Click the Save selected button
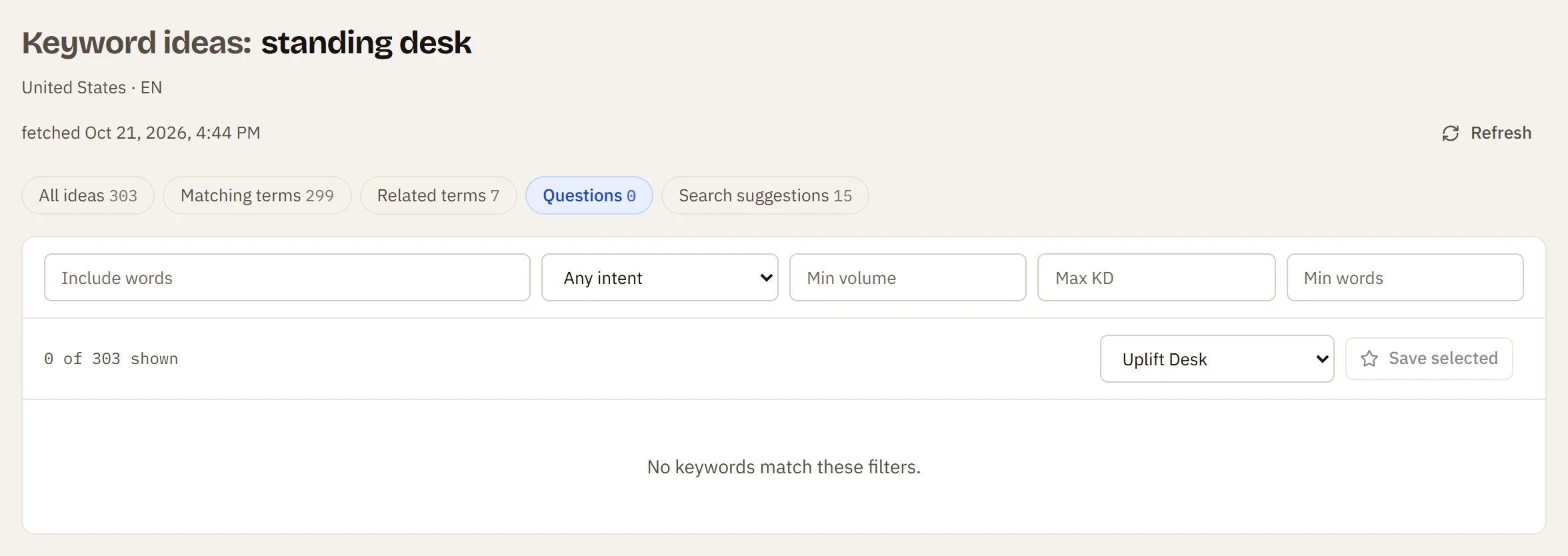 [x=1429, y=359]
